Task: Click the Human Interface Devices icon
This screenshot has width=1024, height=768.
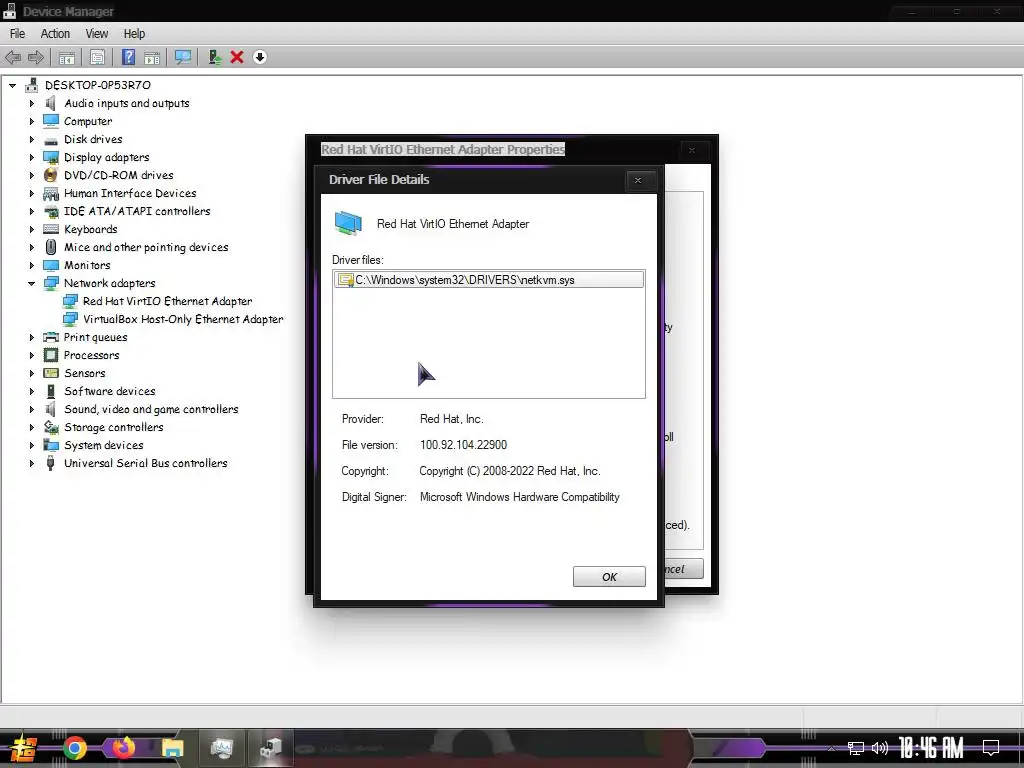Action: point(51,193)
